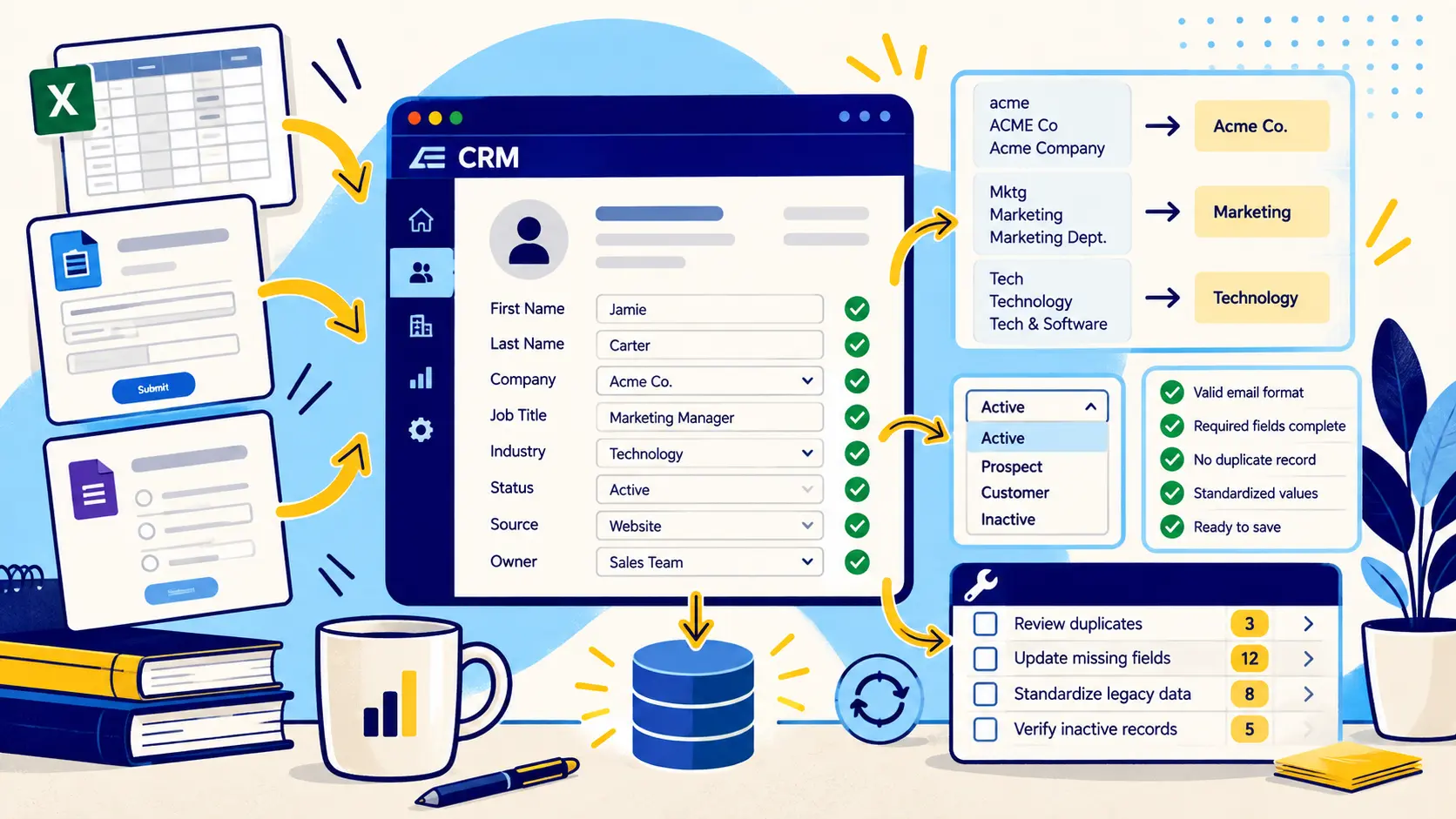This screenshot has height=819, width=1456.
Task: Click green checkmark beside First Name
Action: 857,309
